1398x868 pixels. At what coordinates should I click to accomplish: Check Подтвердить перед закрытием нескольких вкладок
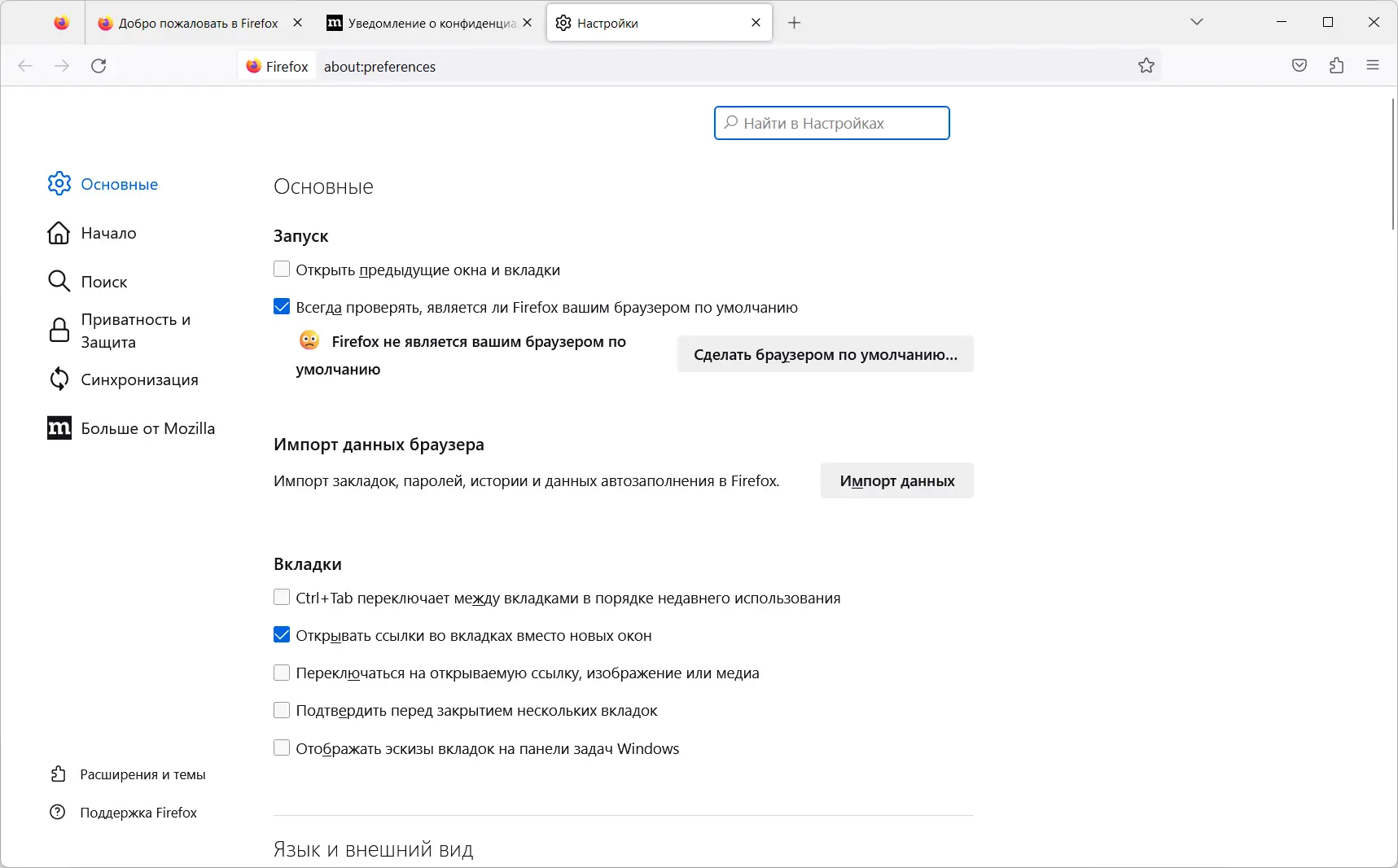coord(282,710)
